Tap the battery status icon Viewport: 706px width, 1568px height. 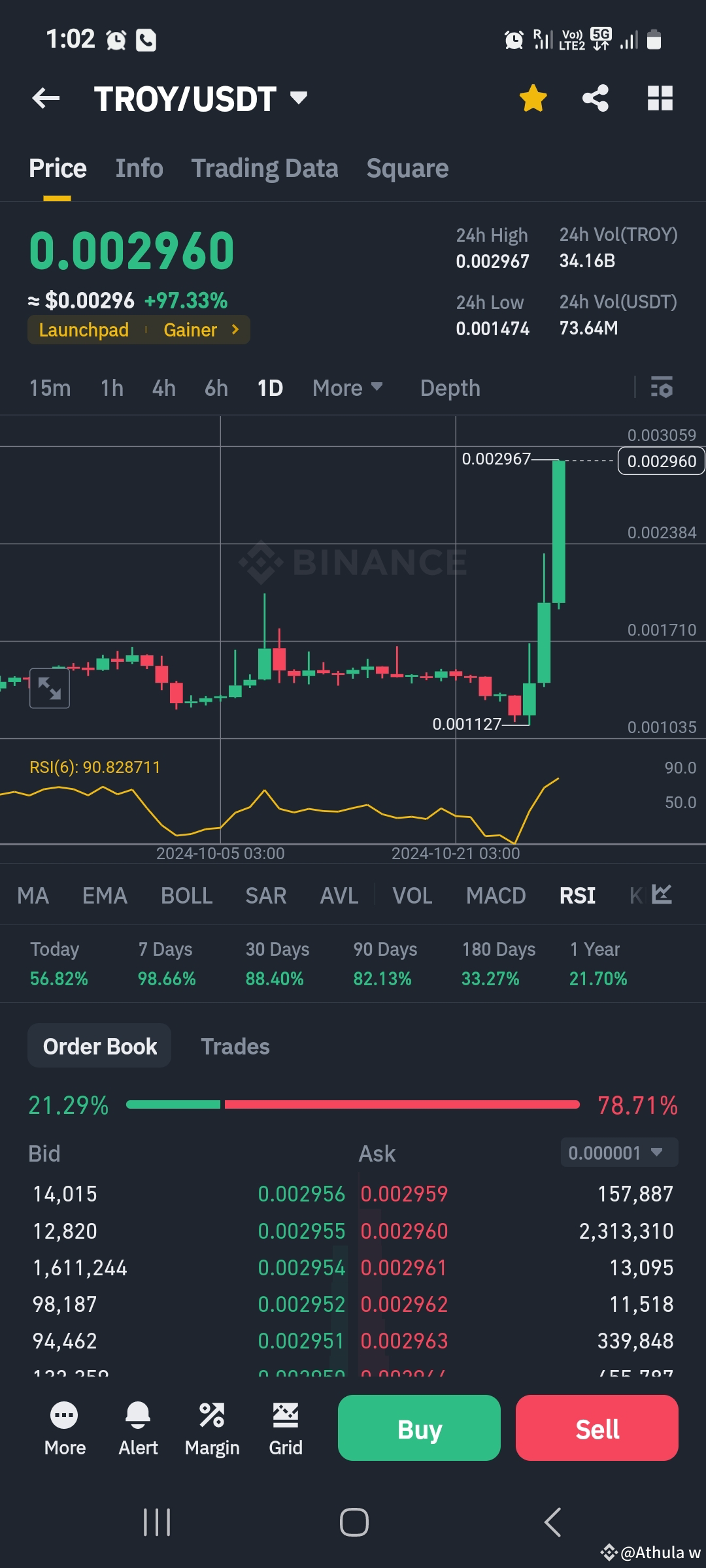[654, 40]
